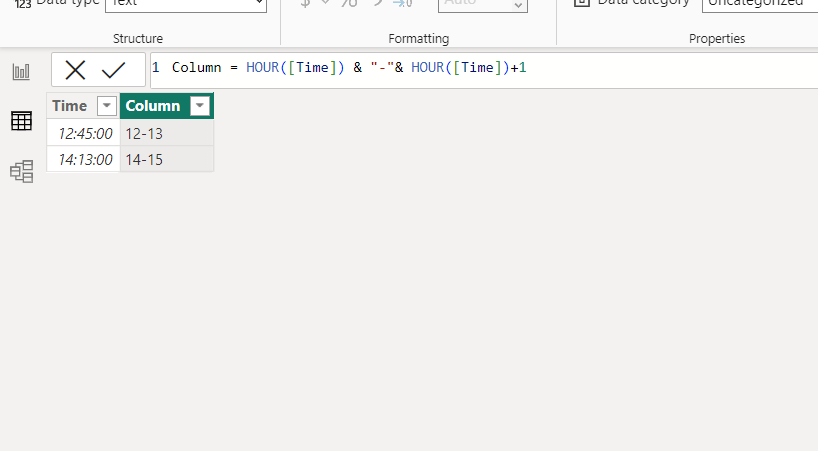Viewport: 818px width, 451px height.
Task: Open the Column header filter dropdown
Action: (x=200, y=106)
